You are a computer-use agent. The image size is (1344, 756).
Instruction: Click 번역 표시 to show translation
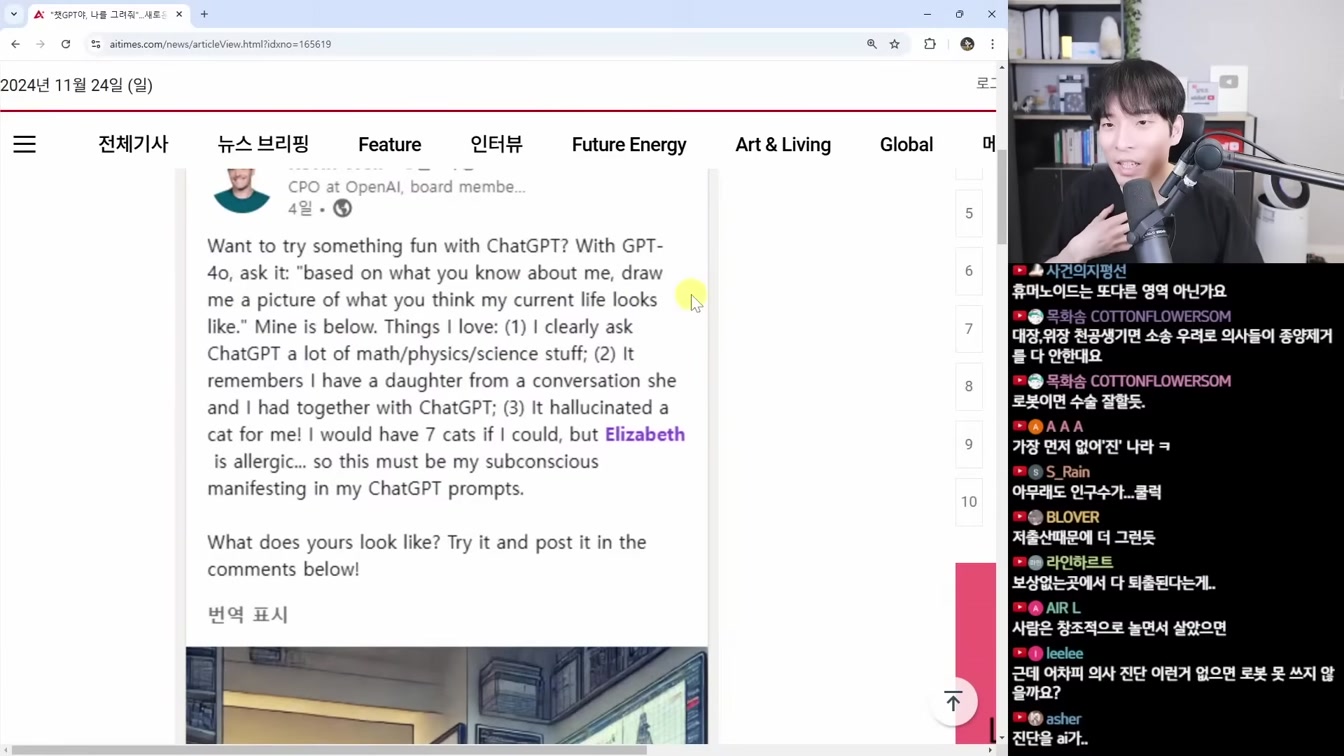tap(248, 614)
